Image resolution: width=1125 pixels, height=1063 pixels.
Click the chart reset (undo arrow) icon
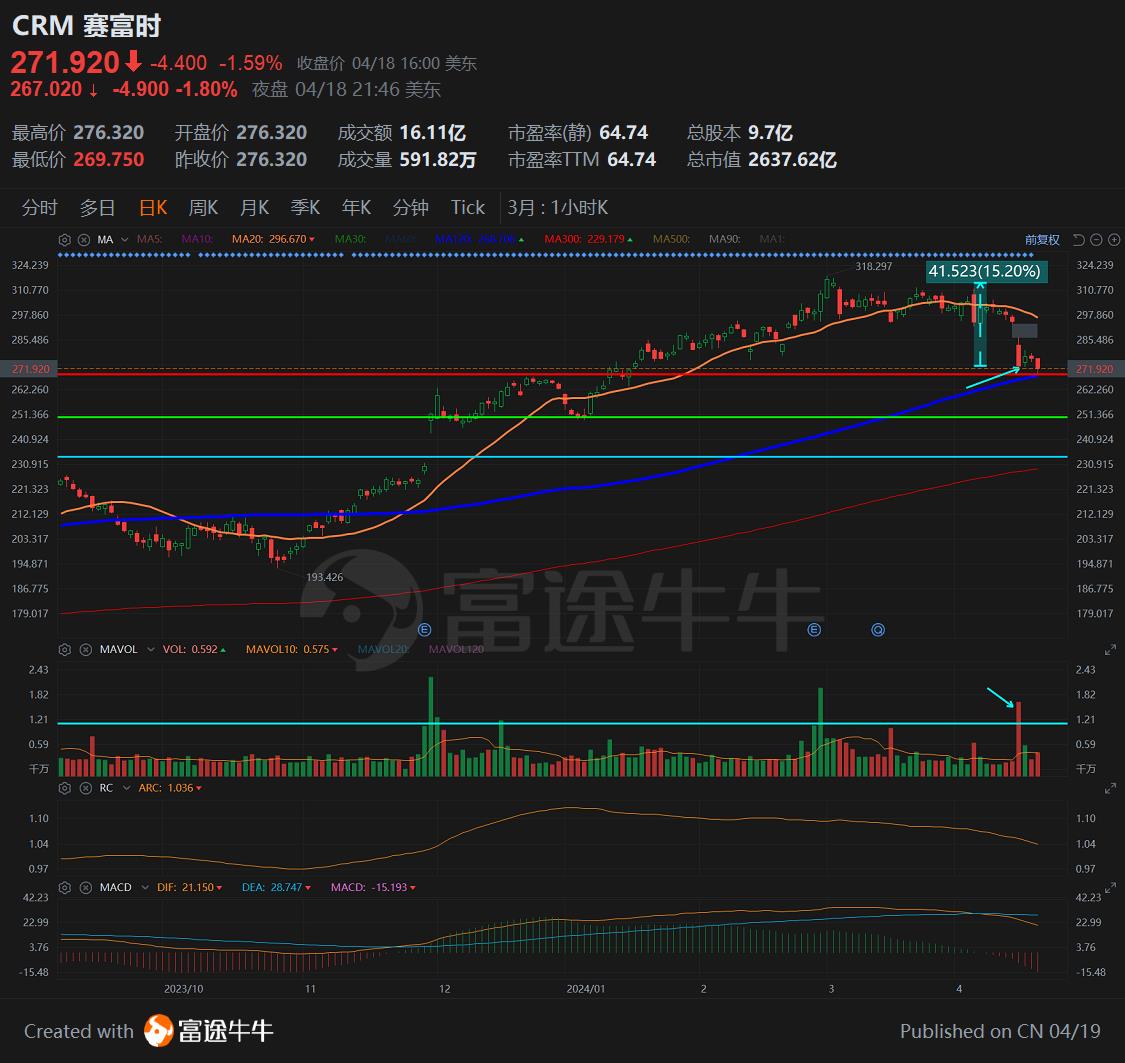tap(1078, 240)
